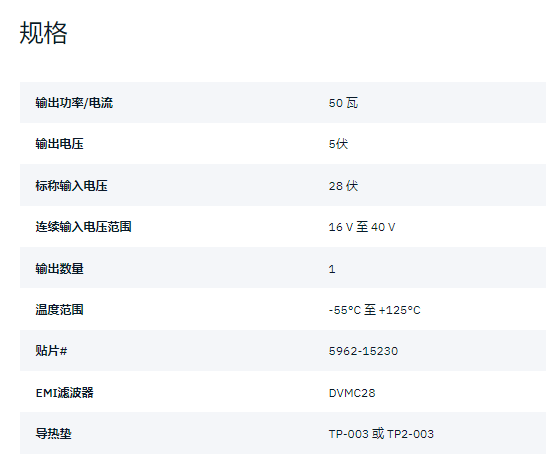Click the 28 伏 value
This screenshot has height=463, width=546.
pyautogui.click(x=343, y=186)
